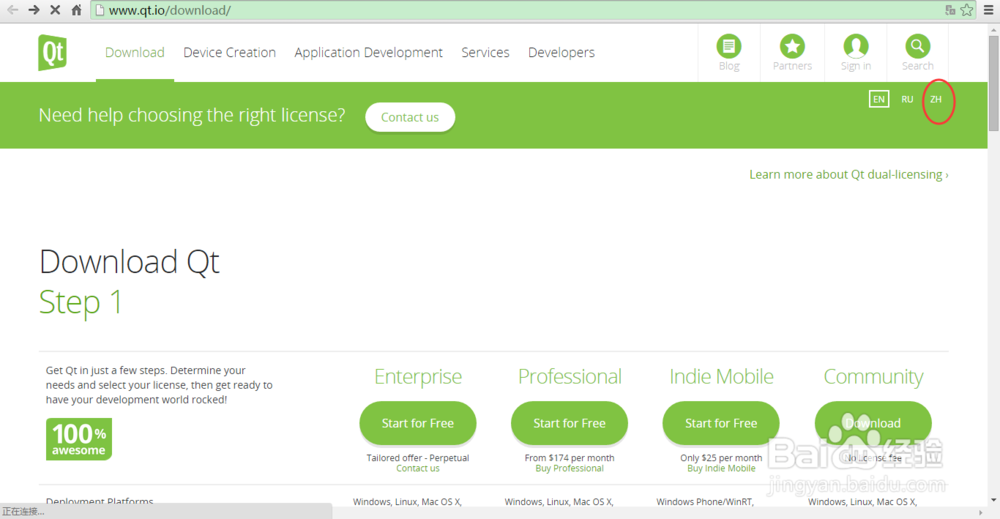
Task: Open Device Creation menu item
Action: point(230,52)
